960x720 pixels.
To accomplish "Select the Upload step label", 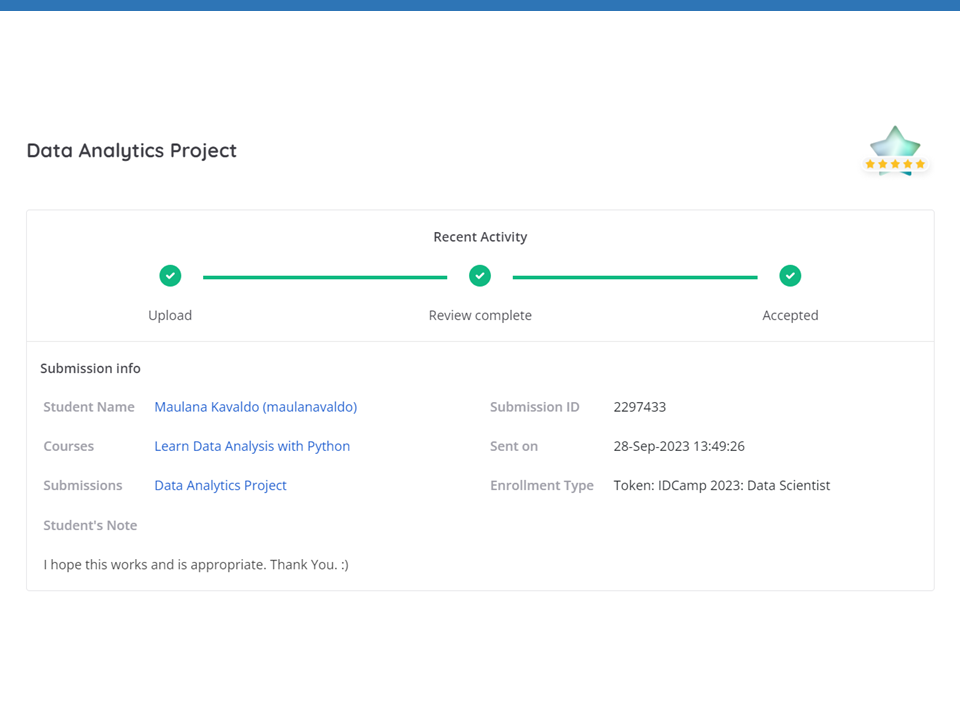I will point(170,315).
